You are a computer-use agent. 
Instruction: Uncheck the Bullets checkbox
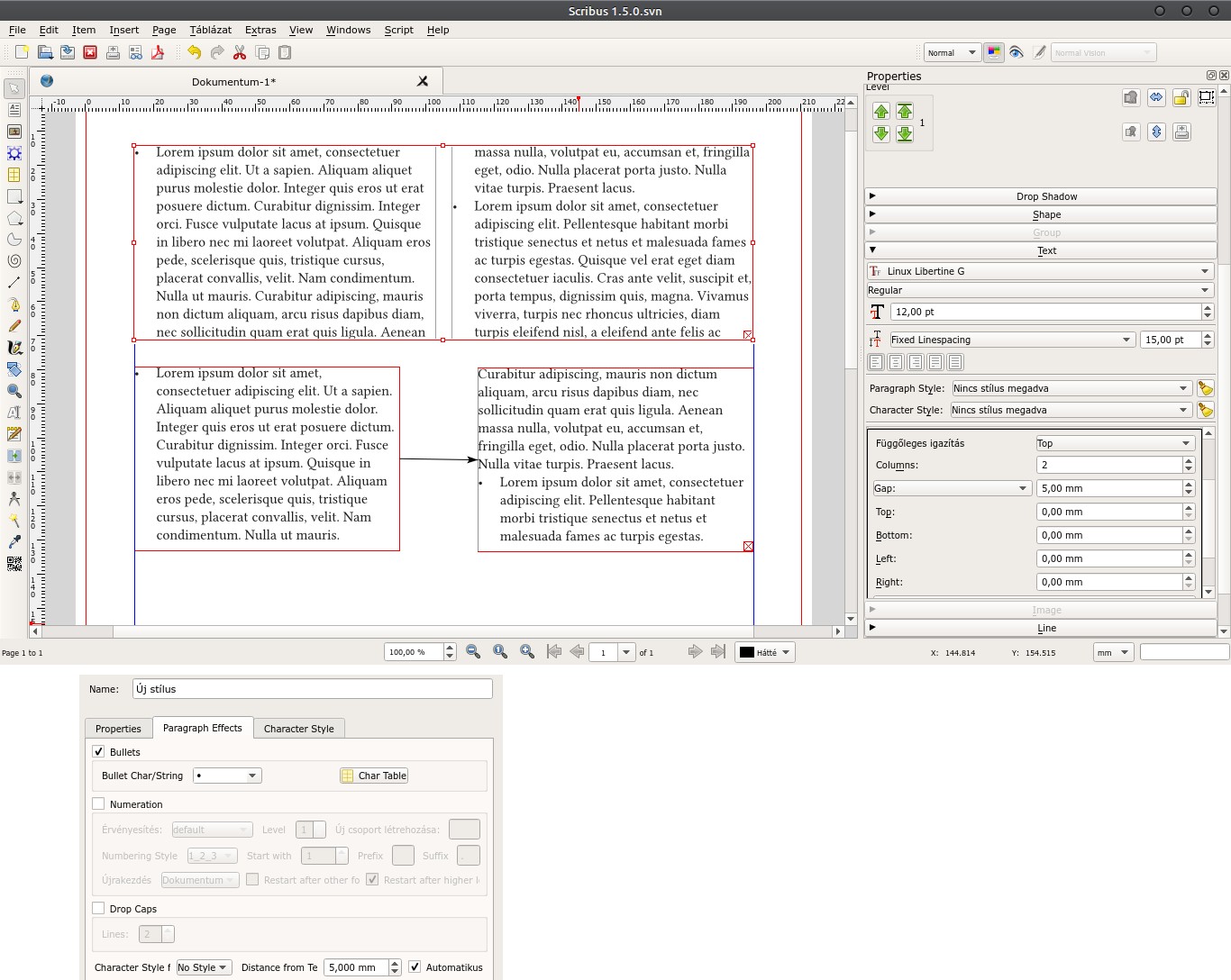coord(99,751)
